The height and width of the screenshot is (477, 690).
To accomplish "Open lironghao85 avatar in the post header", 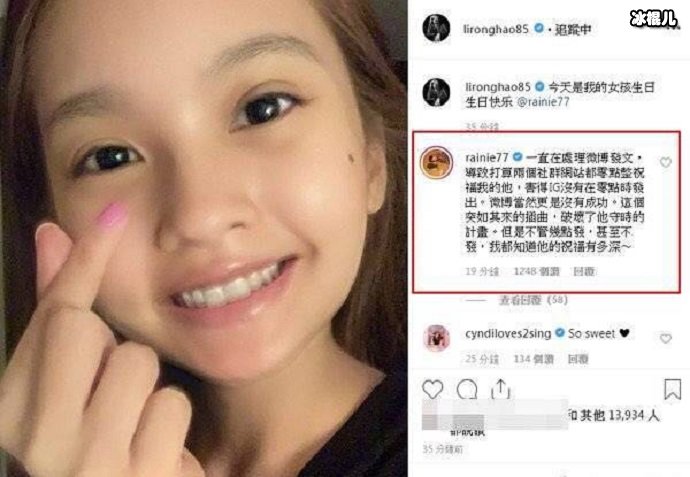I will [436, 28].
